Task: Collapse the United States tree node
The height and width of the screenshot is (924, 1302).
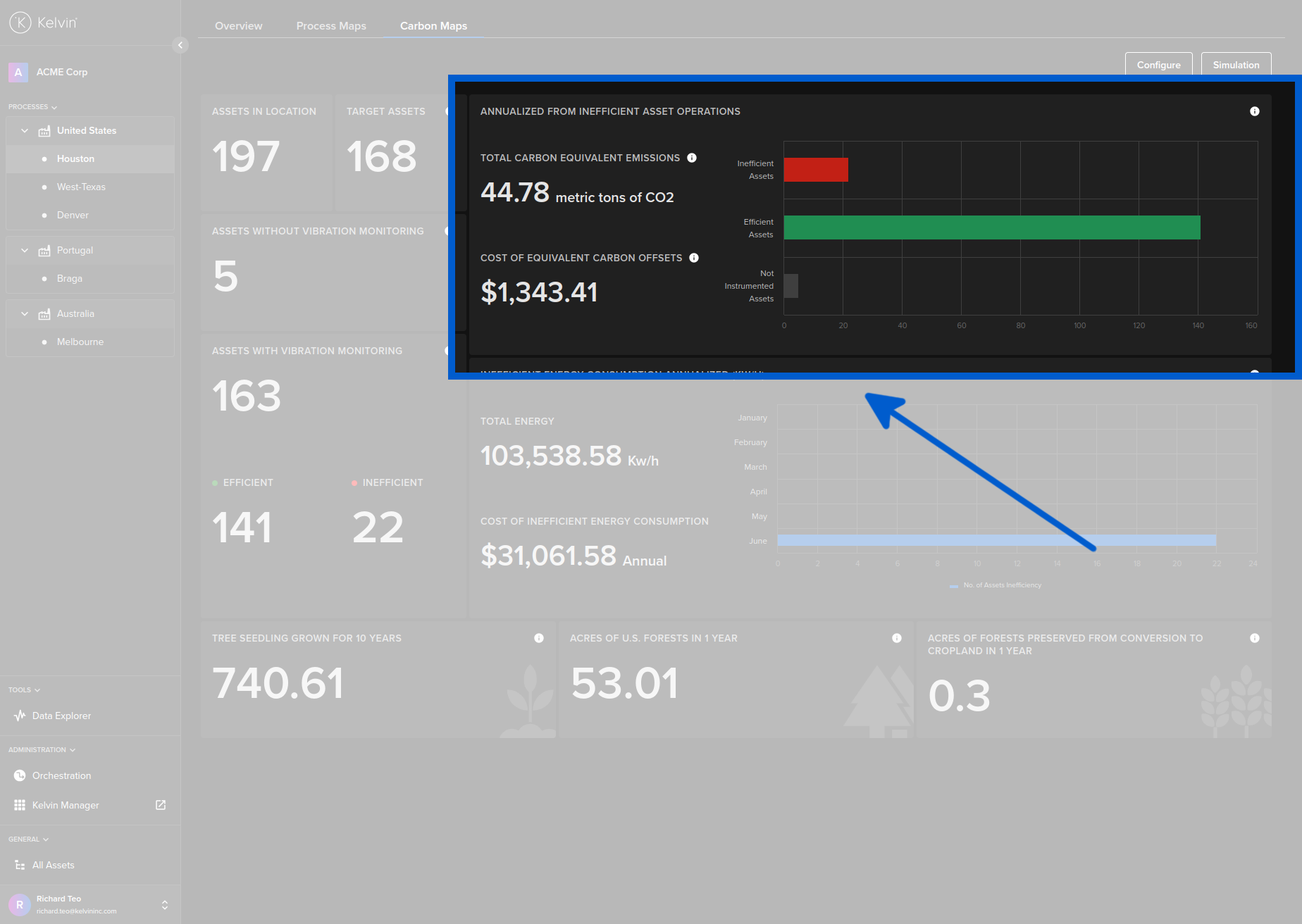Action: tap(25, 130)
